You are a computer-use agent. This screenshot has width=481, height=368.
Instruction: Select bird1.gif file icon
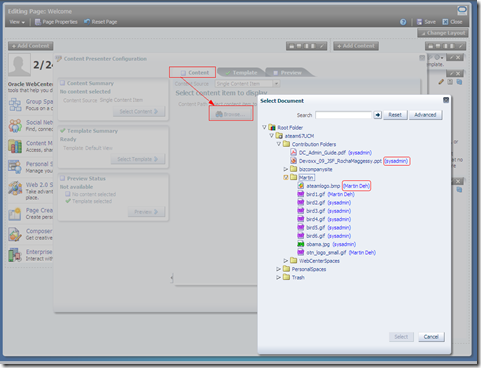301,194
